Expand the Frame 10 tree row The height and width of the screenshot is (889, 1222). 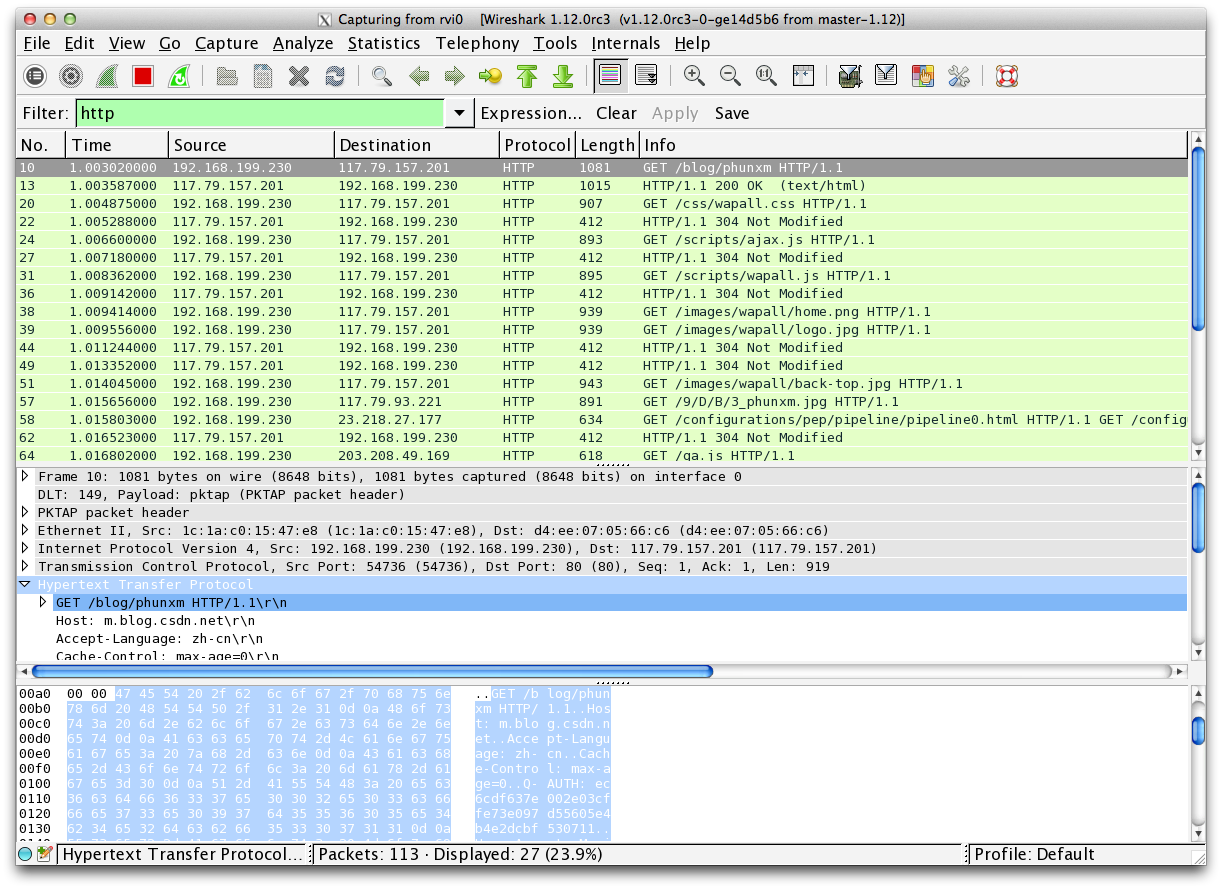26,476
